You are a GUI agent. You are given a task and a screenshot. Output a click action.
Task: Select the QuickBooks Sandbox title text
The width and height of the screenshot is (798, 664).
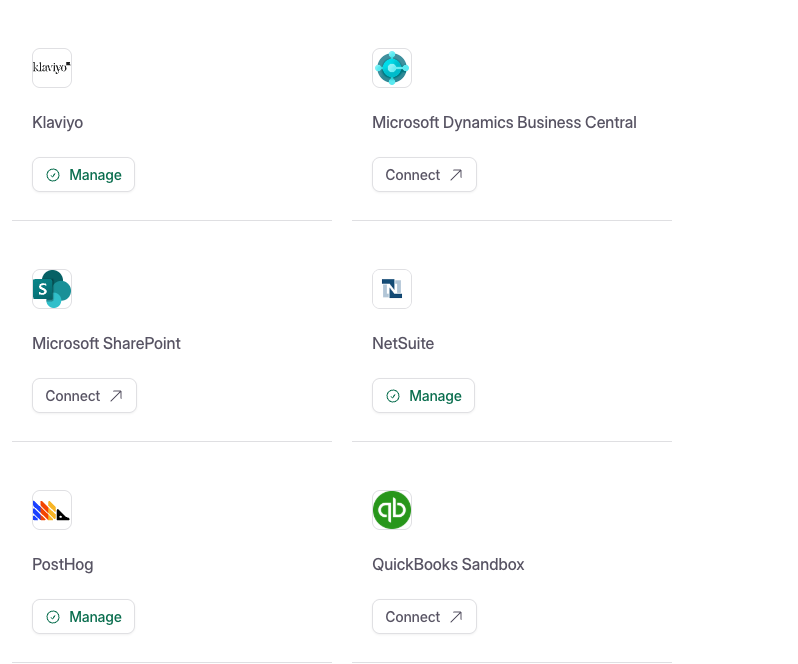[x=448, y=564]
